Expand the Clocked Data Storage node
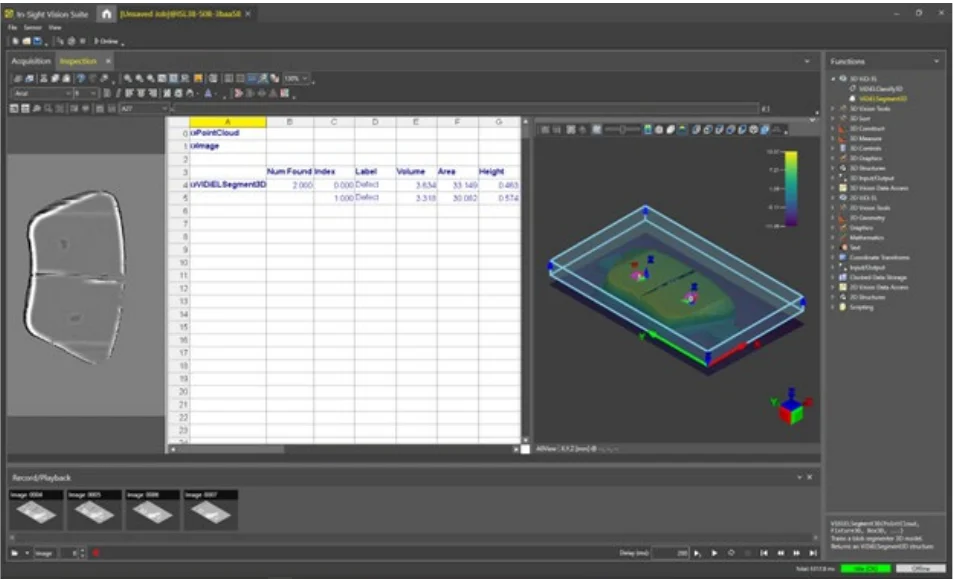Screen dimensions: 954x580 pos(834,278)
